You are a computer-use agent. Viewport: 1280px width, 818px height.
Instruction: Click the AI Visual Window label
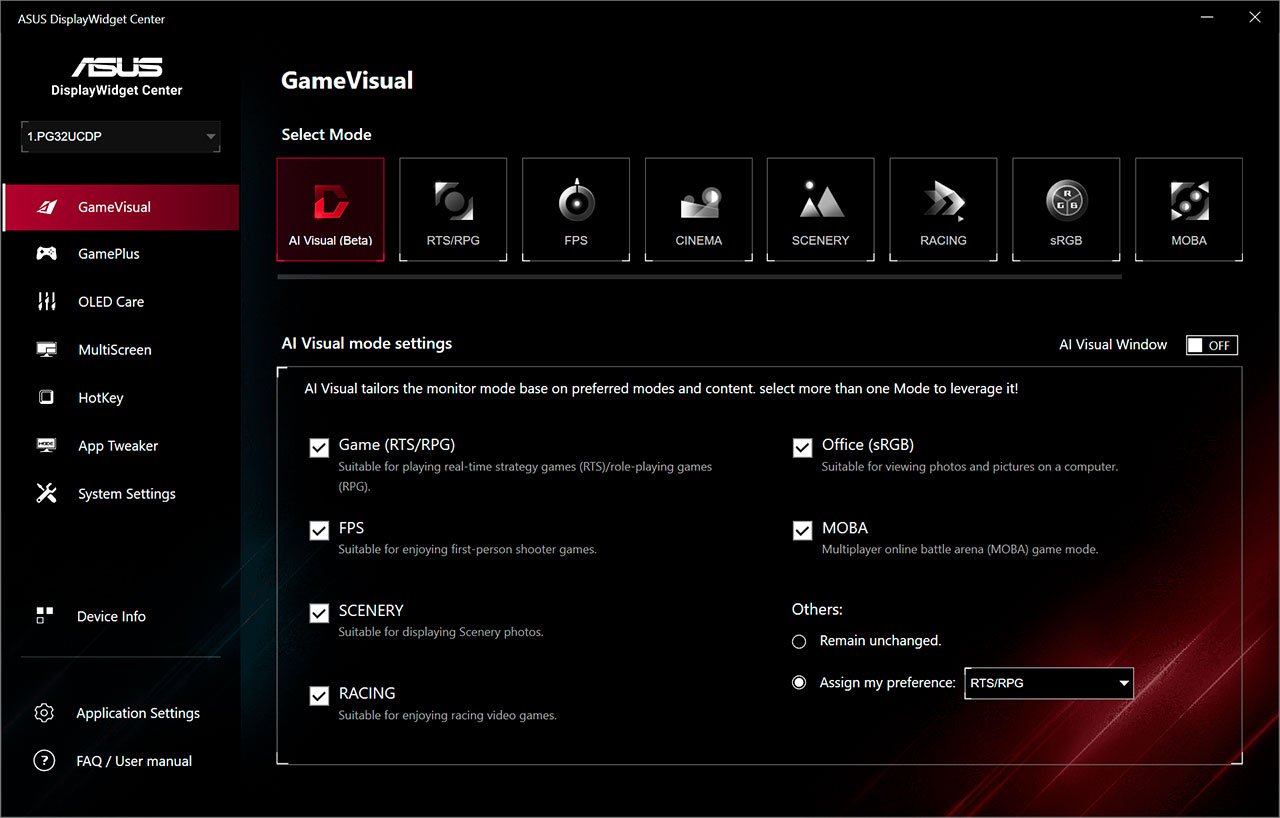1113,344
